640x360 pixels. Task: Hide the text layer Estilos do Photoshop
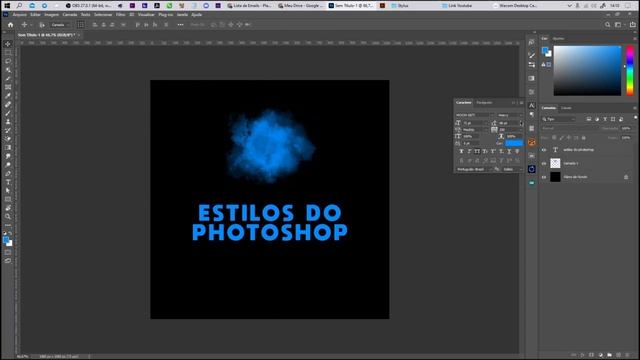point(544,150)
